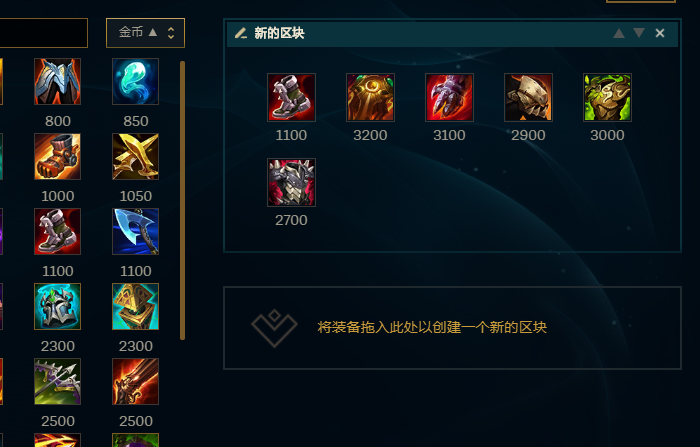Pick the green wooden armor item costing 3000
The width and height of the screenshot is (700, 447).
coord(607,97)
